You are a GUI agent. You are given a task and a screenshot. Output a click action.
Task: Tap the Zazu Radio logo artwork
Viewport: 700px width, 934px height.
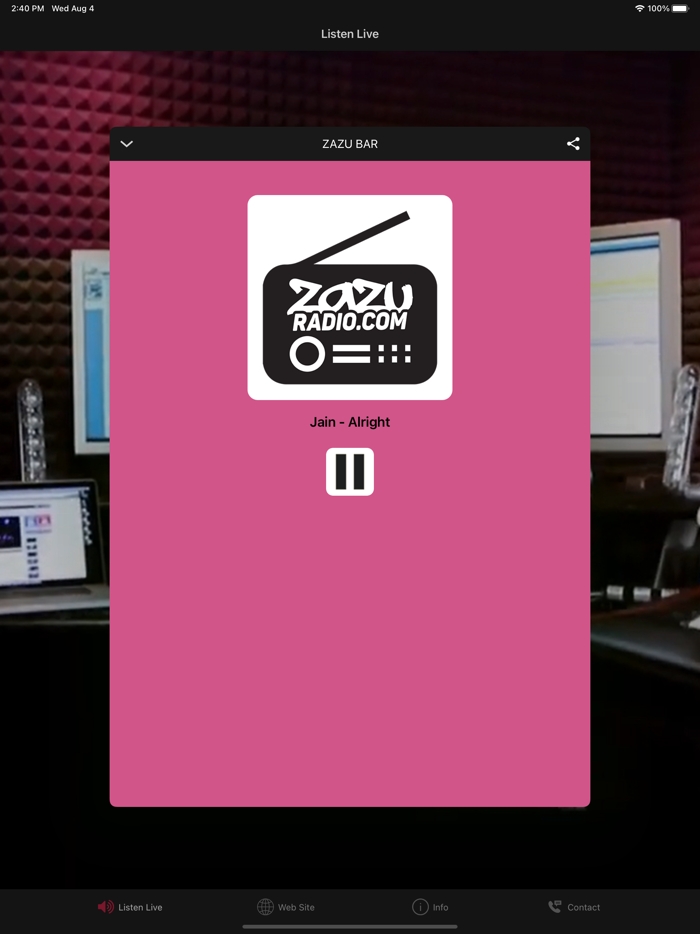coord(350,297)
